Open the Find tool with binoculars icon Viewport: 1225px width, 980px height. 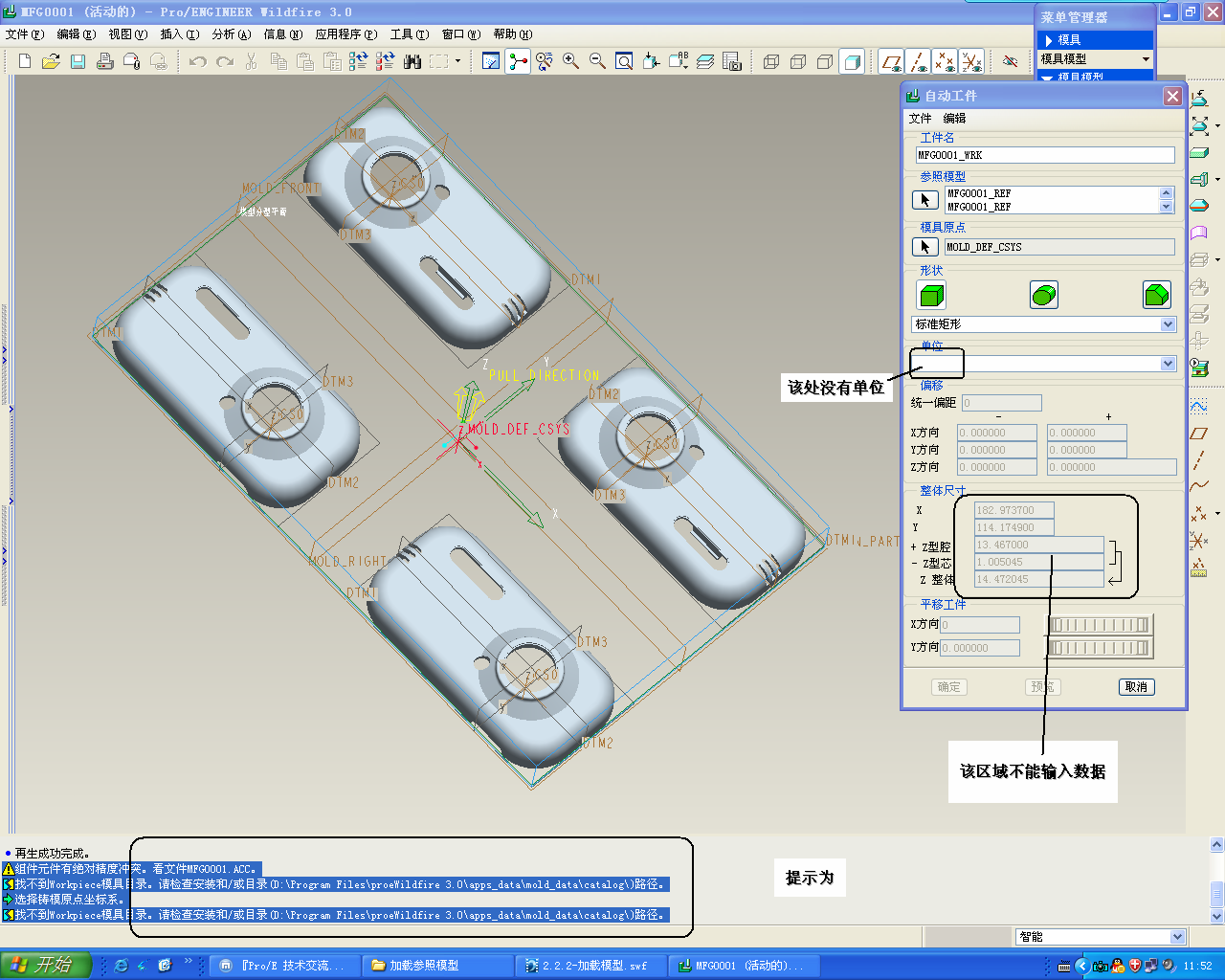(412, 61)
